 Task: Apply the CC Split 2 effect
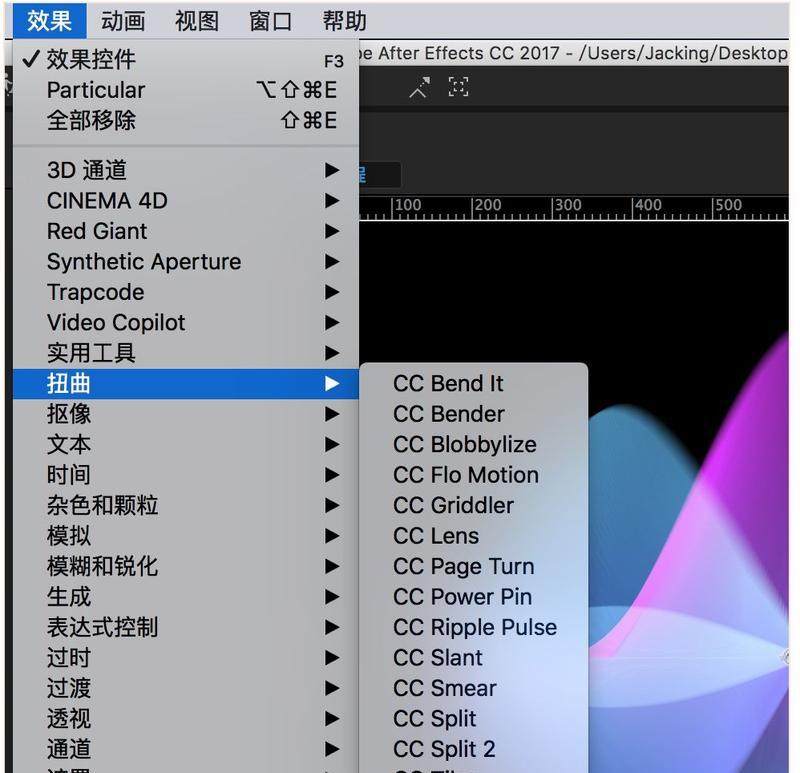point(474,749)
